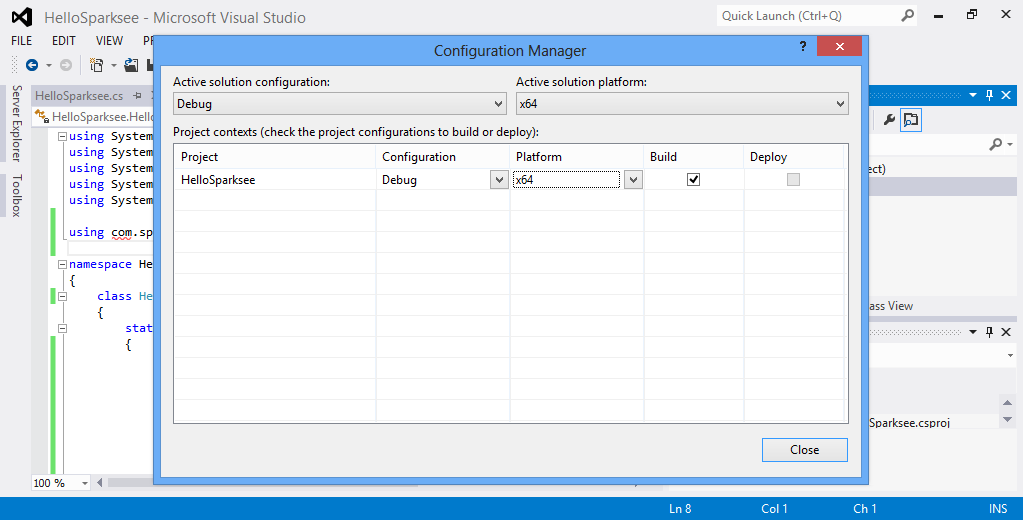Close the lower Properties panel
Screen dimensions: 1023x520
tap(1006, 332)
